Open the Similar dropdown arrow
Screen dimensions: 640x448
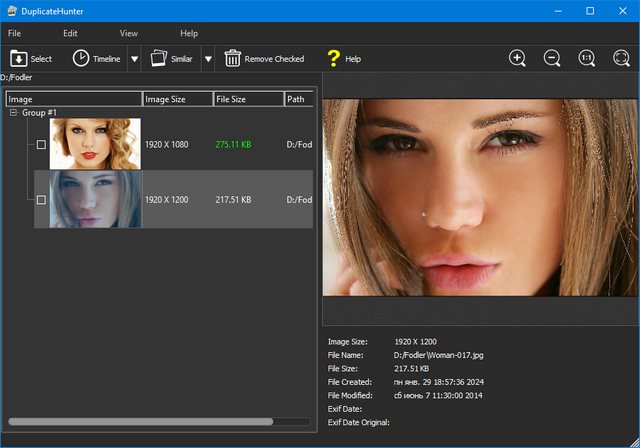tap(208, 59)
